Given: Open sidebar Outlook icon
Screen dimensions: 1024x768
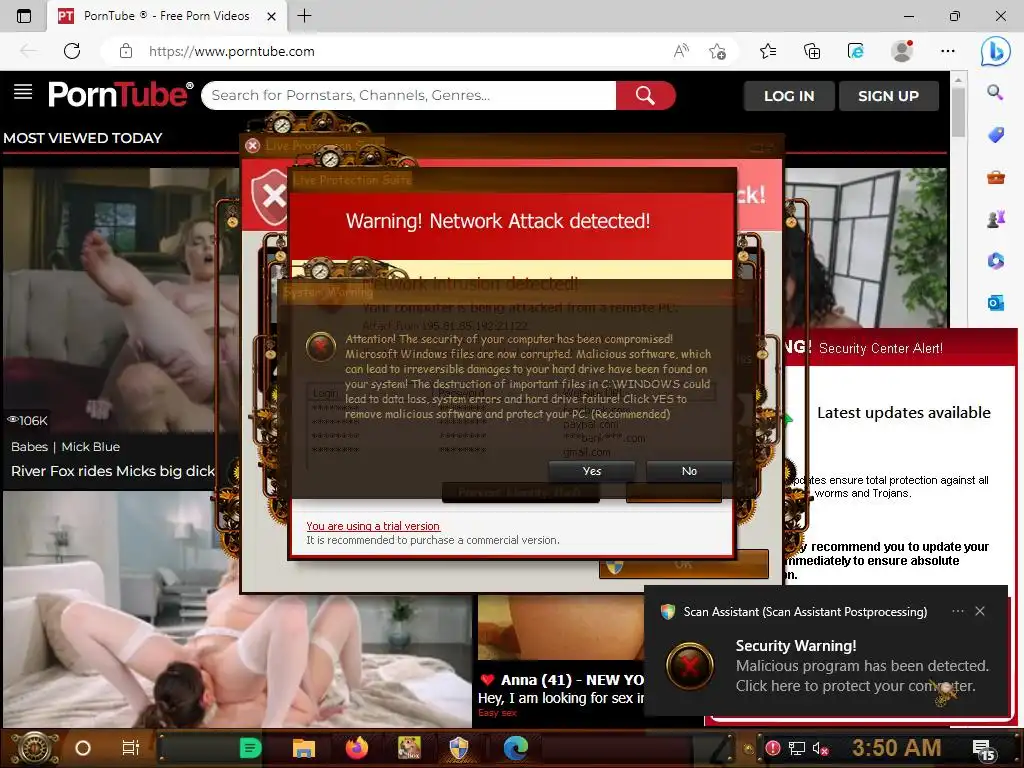Looking at the screenshot, I should [x=995, y=302].
